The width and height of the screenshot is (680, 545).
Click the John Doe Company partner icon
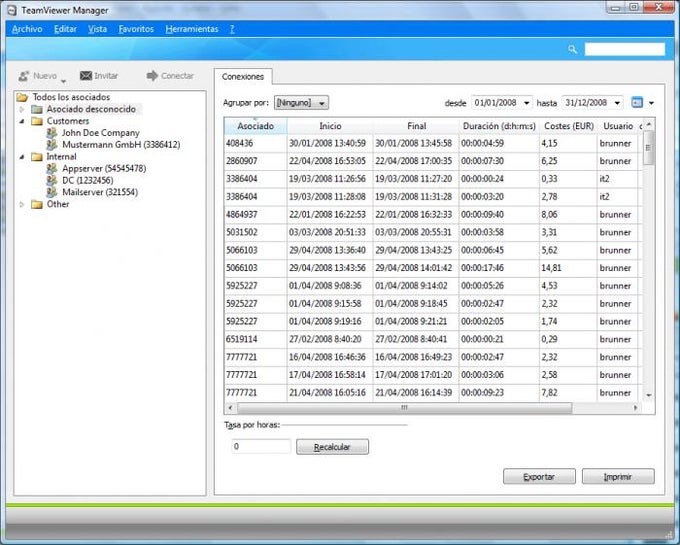52,133
